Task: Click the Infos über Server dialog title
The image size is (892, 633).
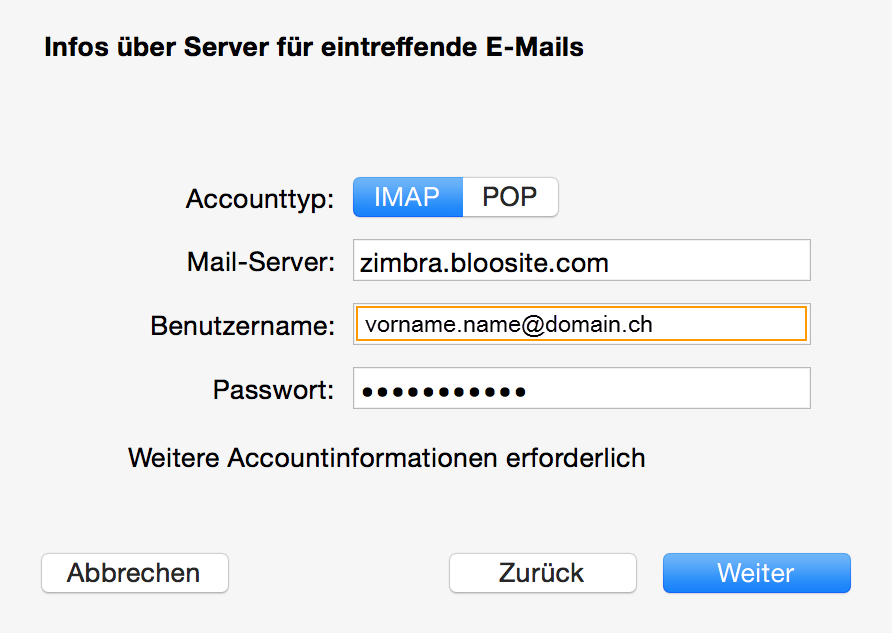Action: pyautogui.click(x=313, y=46)
